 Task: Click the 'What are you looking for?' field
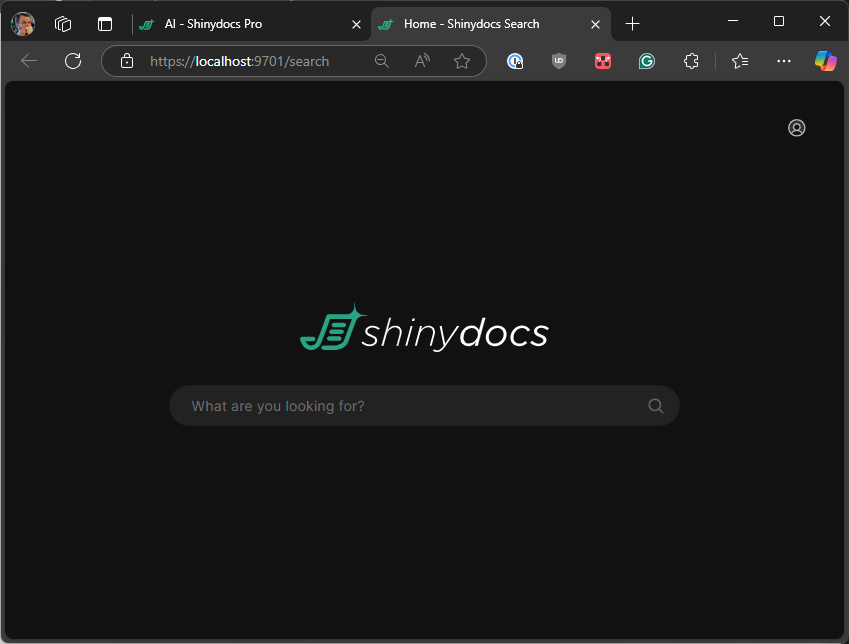pyautogui.click(x=410, y=406)
